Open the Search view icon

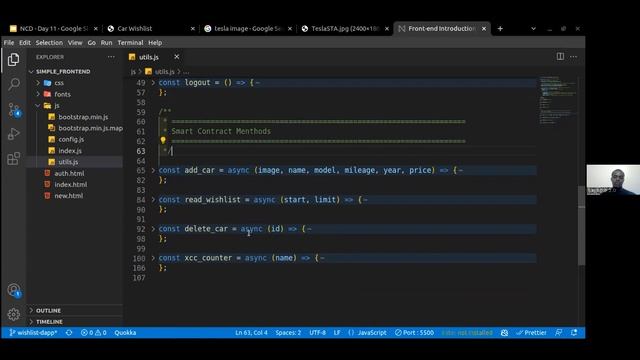13,84
